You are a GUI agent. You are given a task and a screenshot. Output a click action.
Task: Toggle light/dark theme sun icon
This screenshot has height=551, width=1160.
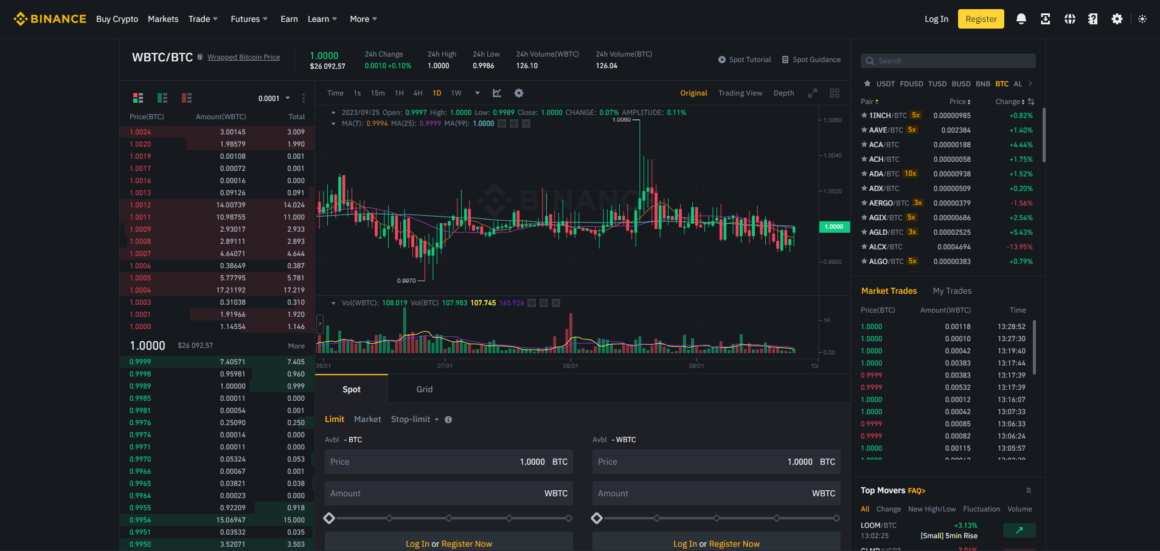pos(1142,19)
